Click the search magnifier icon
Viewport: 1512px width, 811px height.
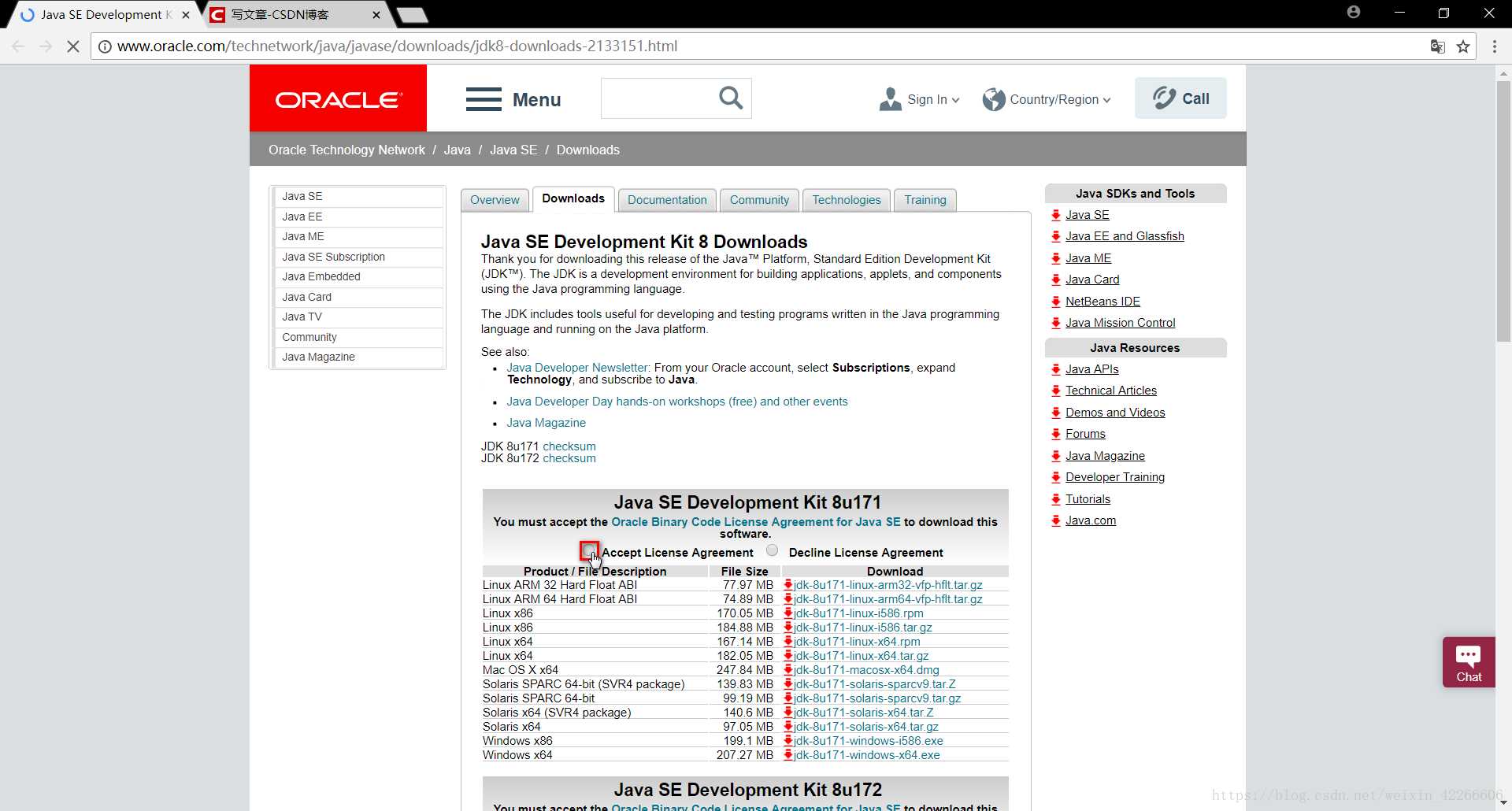click(x=731, y=98)
